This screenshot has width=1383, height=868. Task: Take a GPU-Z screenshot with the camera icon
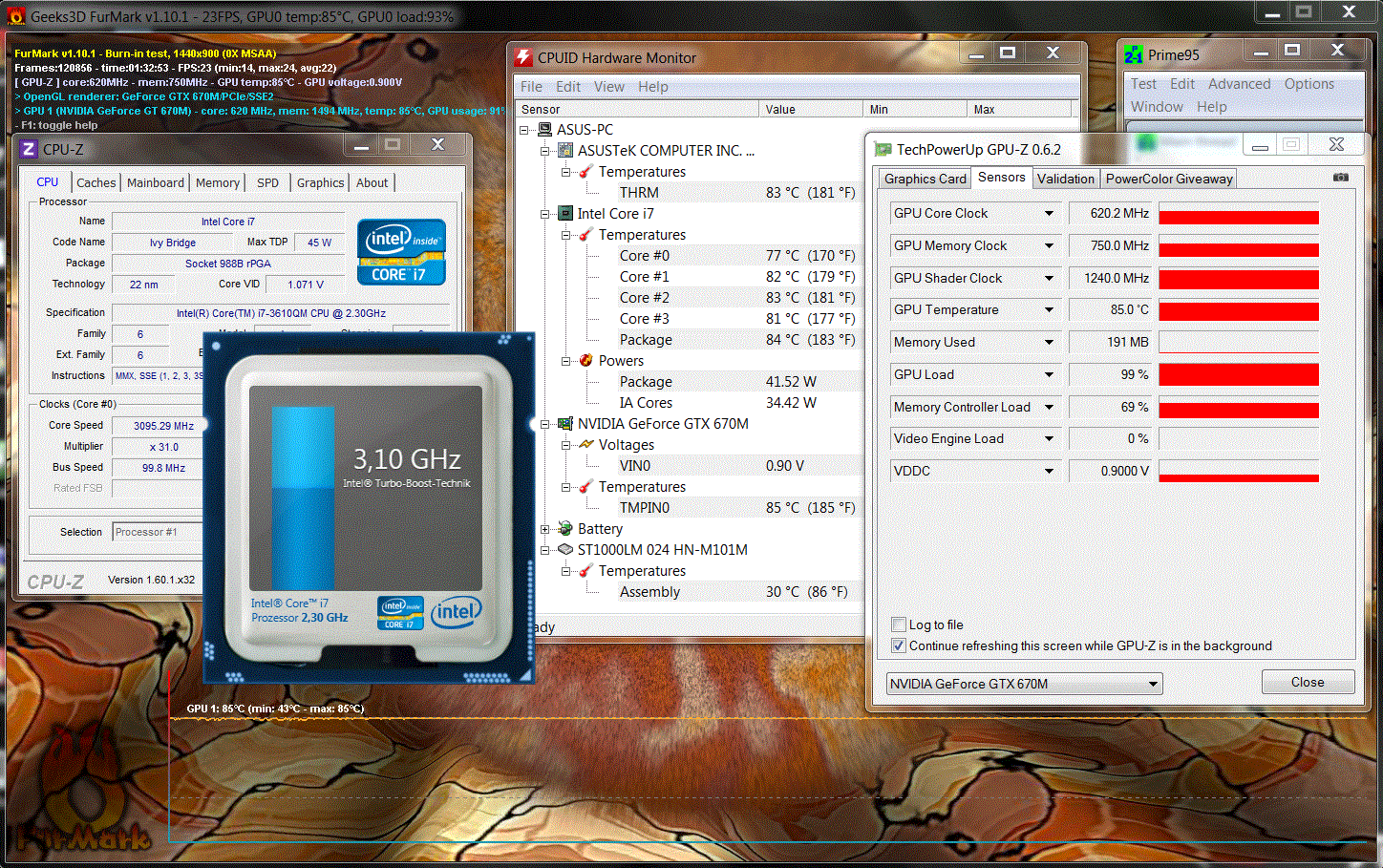click(1341, 178)
